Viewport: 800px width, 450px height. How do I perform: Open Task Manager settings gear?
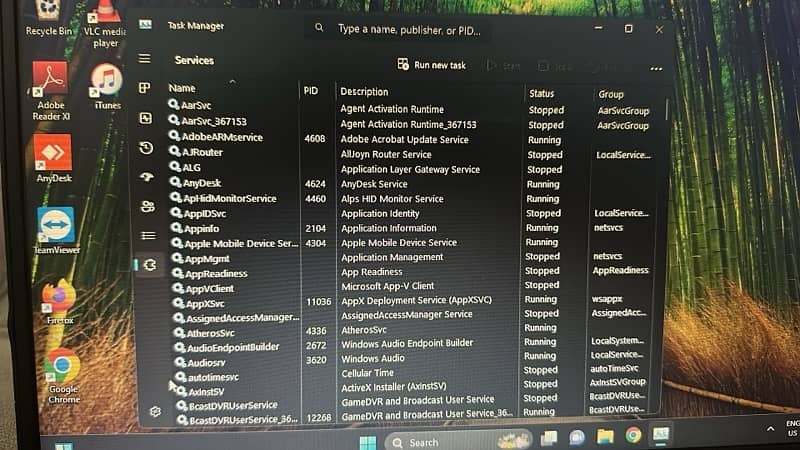(155, 411)
